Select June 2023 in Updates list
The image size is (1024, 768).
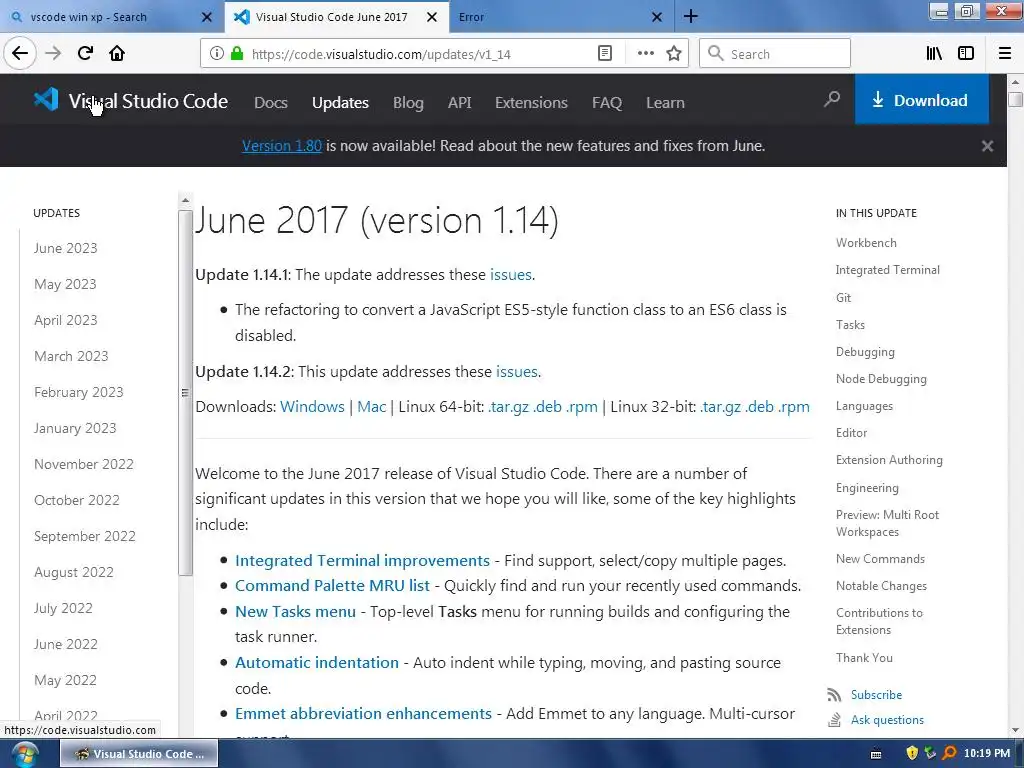coord(65,248)
